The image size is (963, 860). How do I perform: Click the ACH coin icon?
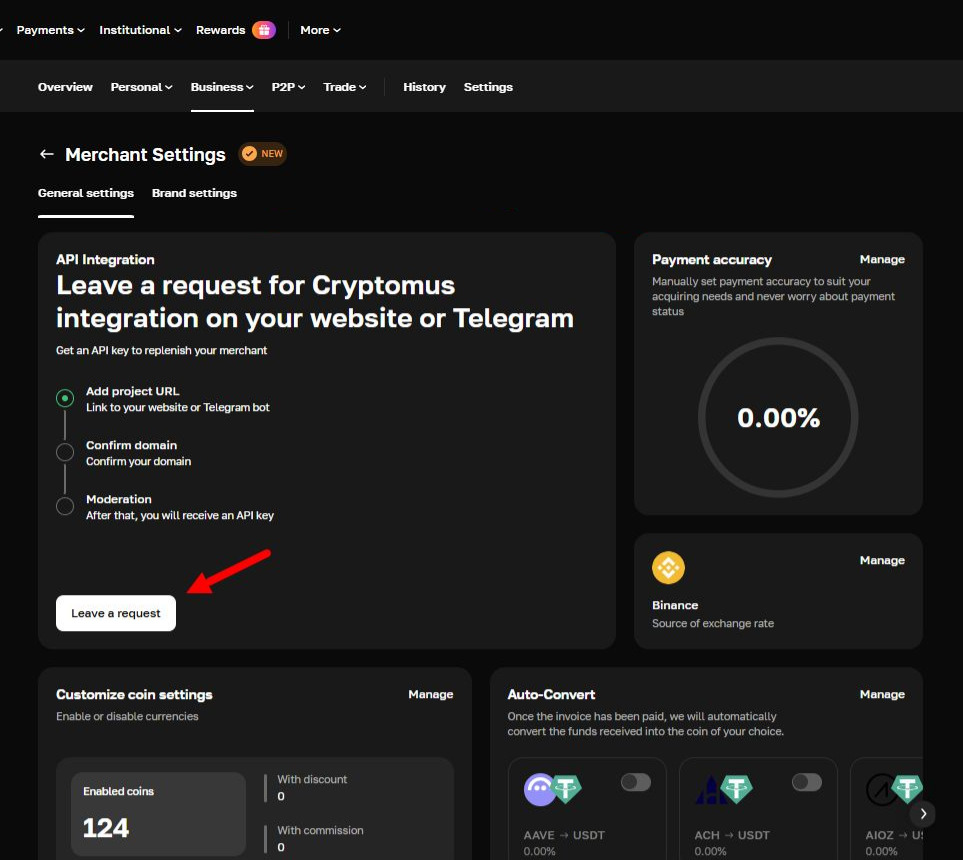coord(711,790)
